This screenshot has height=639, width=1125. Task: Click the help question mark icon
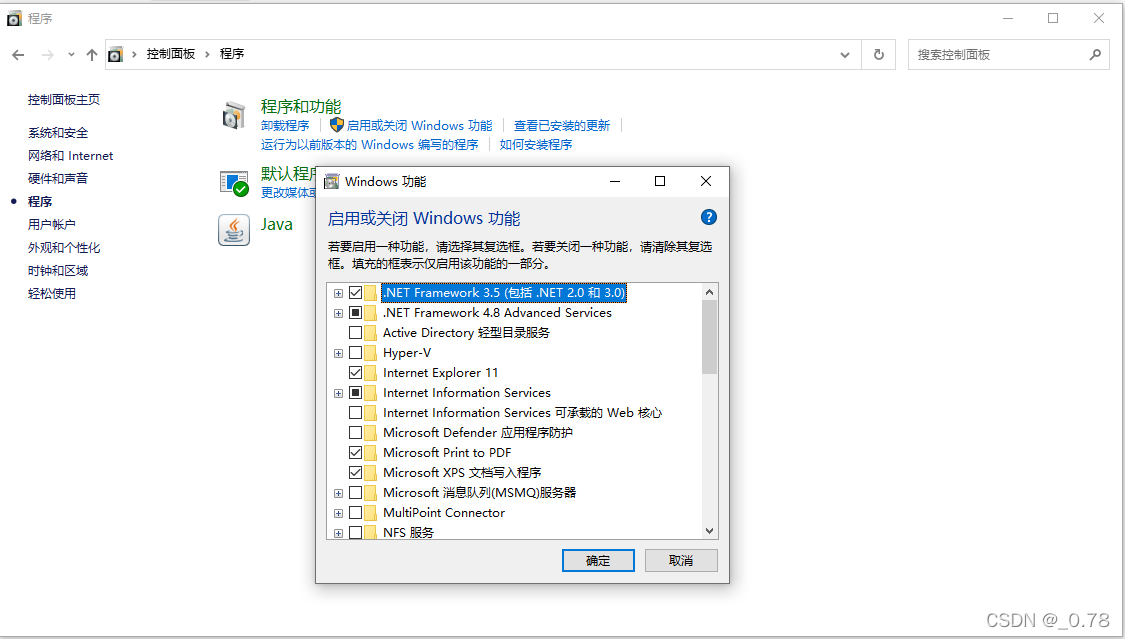tap(708, 217)
